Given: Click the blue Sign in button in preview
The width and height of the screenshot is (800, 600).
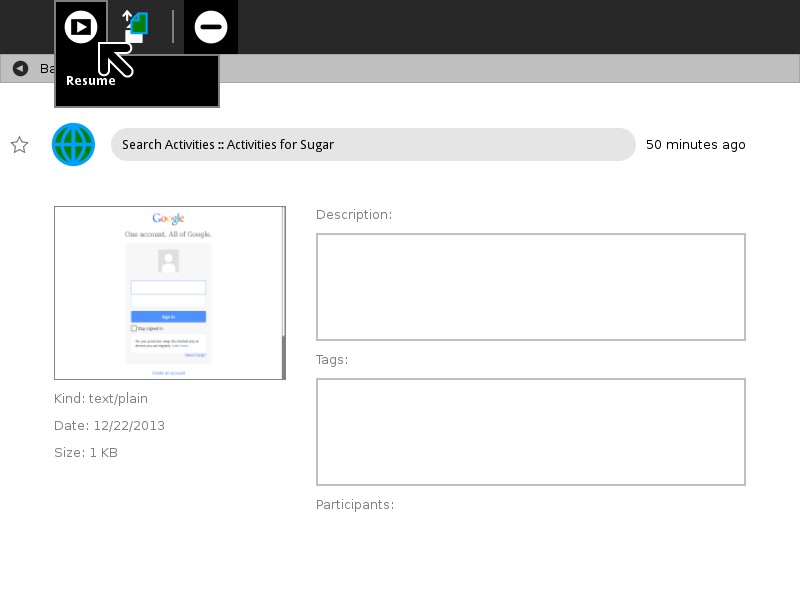Looking at the screenshot, I should [168, 316].
